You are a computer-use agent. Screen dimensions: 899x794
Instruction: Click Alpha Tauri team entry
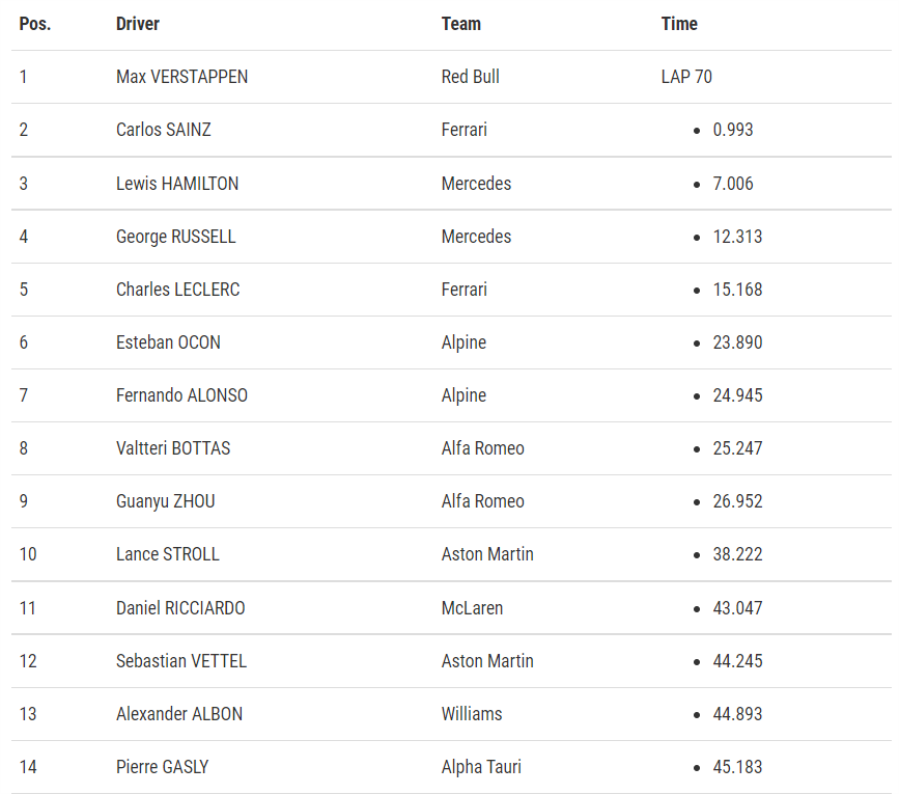point(481,767)
